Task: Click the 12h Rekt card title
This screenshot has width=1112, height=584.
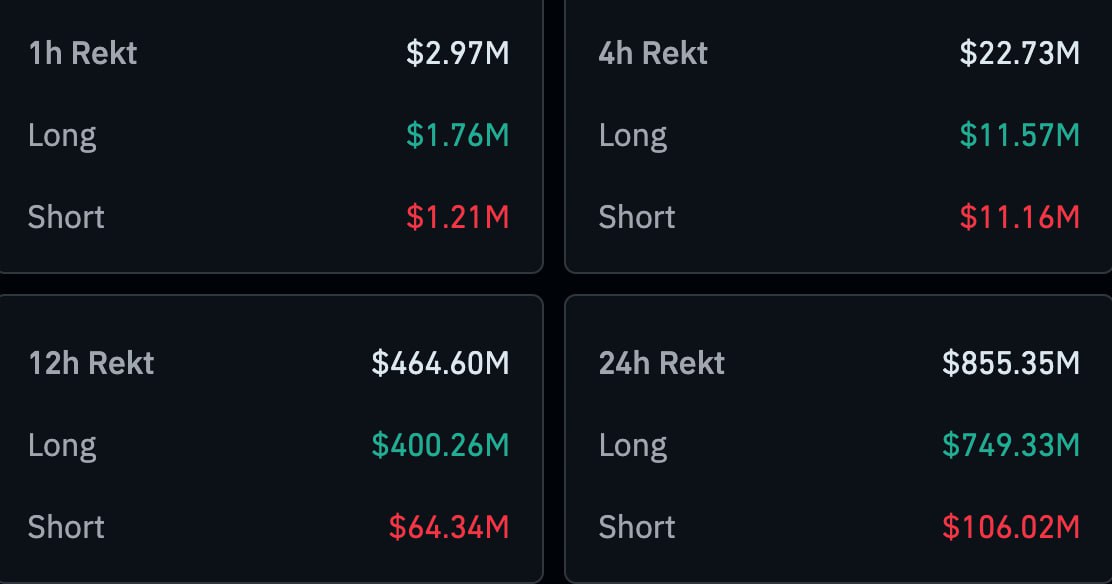Action: point(91,363)
